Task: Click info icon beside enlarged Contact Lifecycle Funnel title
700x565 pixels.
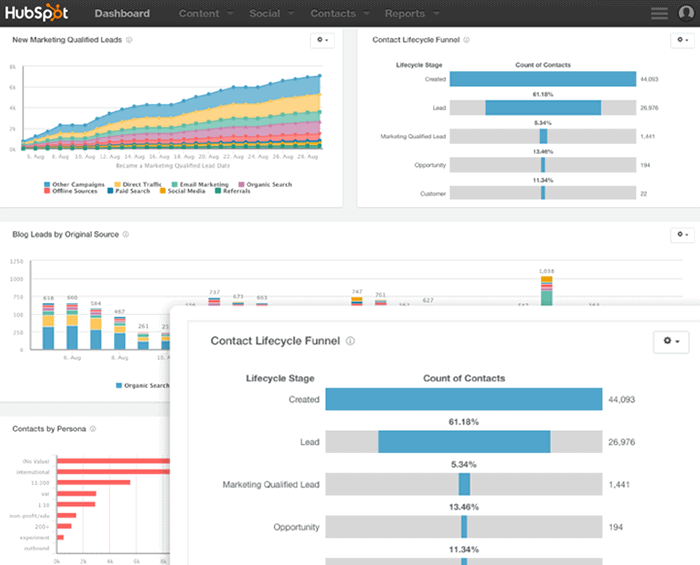Action: (x=350, y=341)
